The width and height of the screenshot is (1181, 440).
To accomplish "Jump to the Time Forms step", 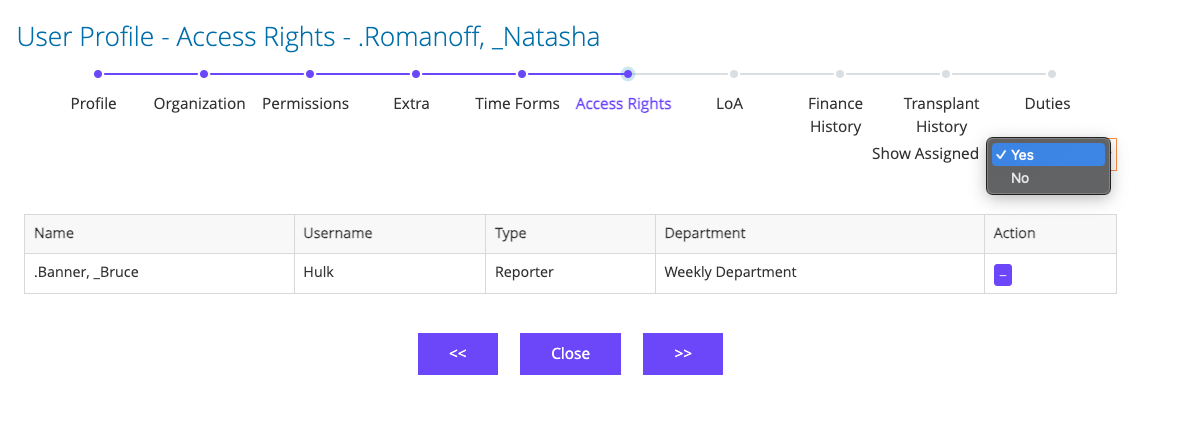I will [x=517, y=104].
